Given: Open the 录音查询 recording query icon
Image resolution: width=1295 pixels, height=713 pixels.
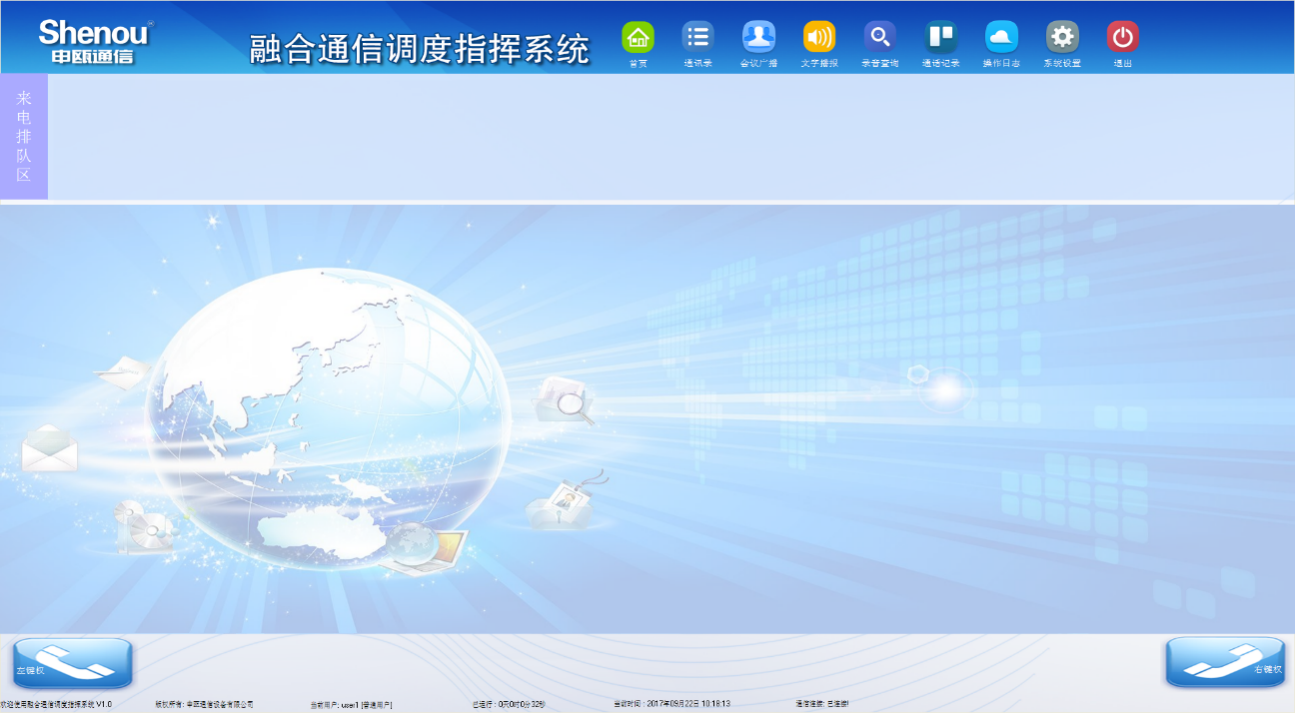Looking at the screenshot, I should [x=880, y=38].
